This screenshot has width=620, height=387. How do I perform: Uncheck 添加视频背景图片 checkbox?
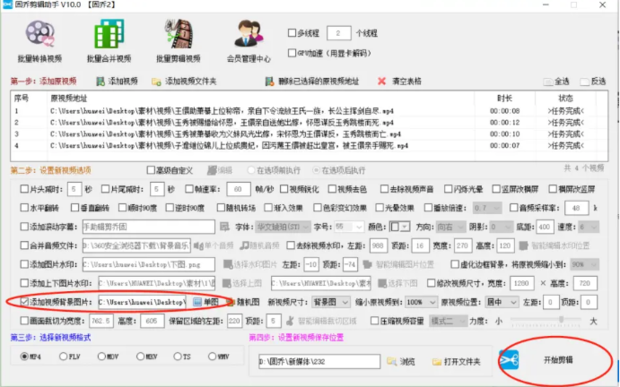click(x=25, y=302)
